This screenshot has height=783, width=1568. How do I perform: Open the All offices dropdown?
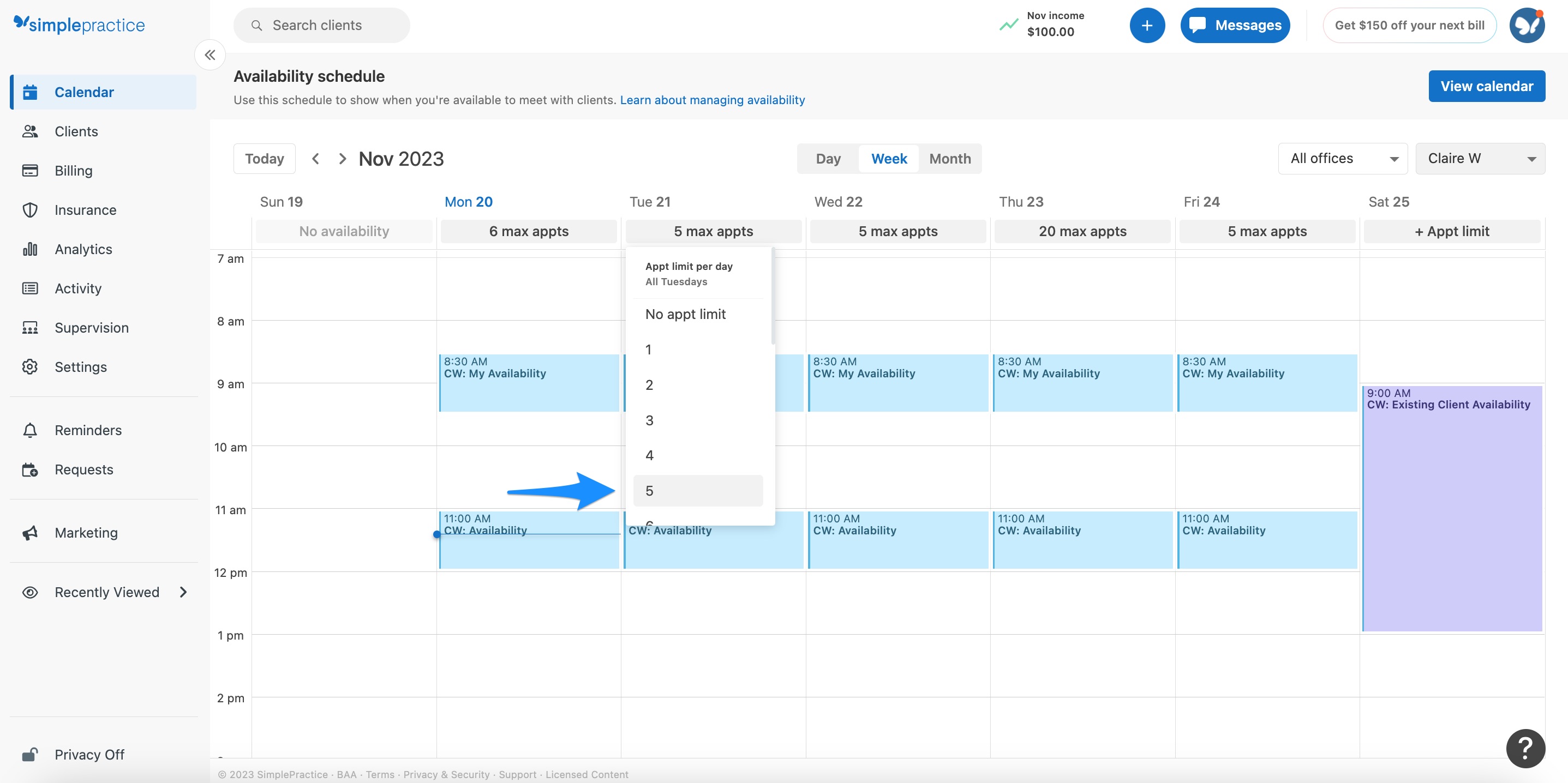(1342, 158)
